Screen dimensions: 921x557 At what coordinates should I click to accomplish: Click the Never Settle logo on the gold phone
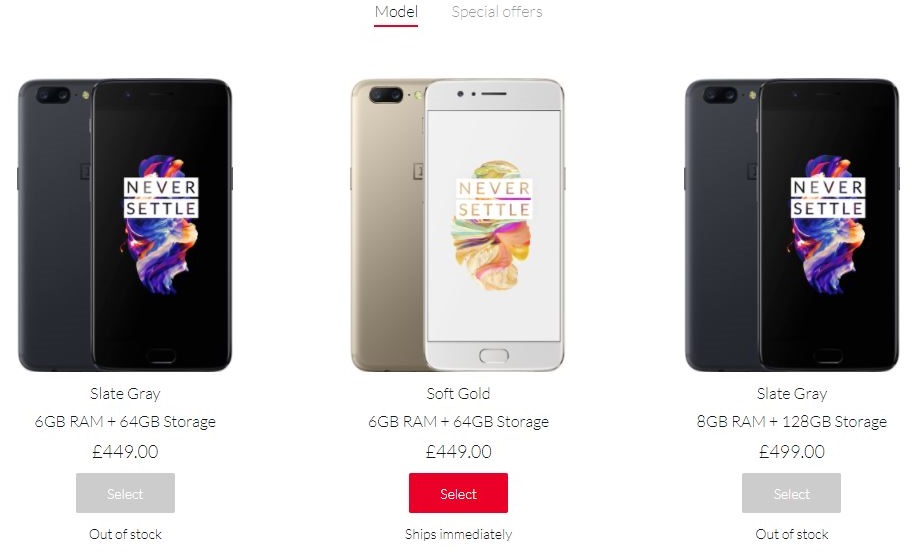pyautogui.click(x=494, y=199)
